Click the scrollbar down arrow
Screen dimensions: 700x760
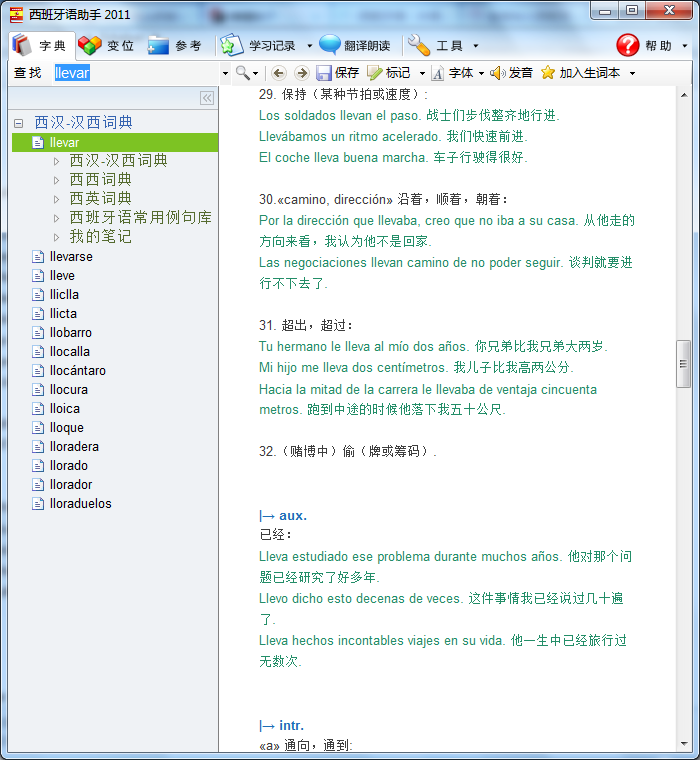click(x=684, y=744)
